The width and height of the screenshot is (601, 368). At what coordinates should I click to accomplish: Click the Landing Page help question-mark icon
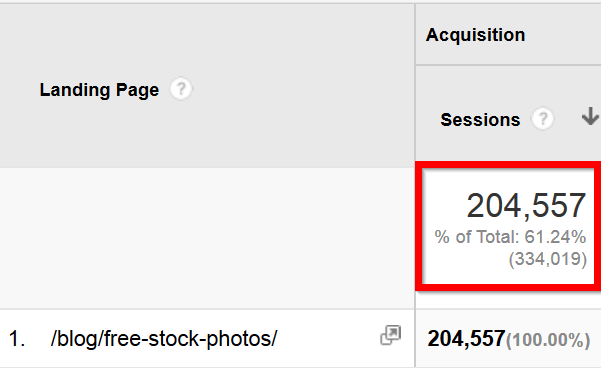click(181, 89)
